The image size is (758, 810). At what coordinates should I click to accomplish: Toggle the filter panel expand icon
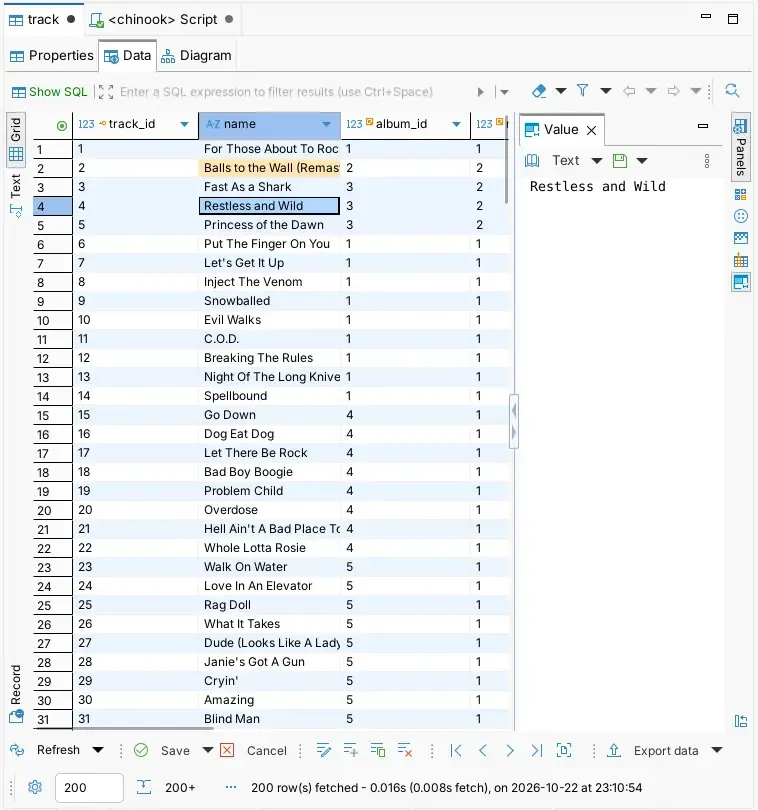click(x=106, y=92)
